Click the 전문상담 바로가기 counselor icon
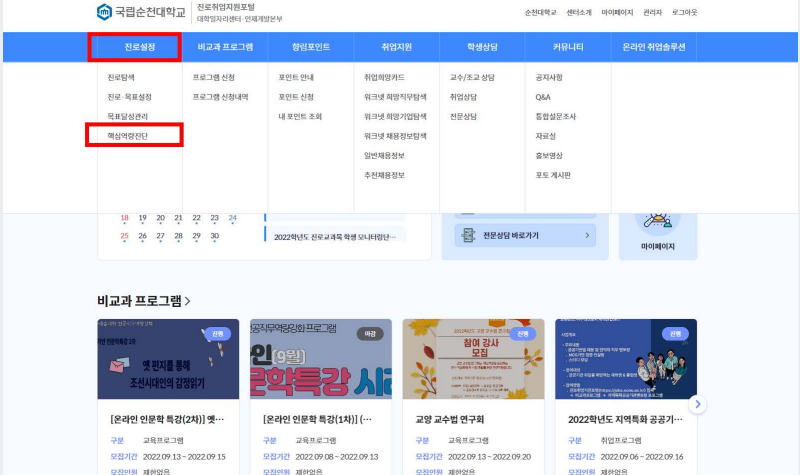The height and width of the screenshot is (475, 800). pos(473,235)
